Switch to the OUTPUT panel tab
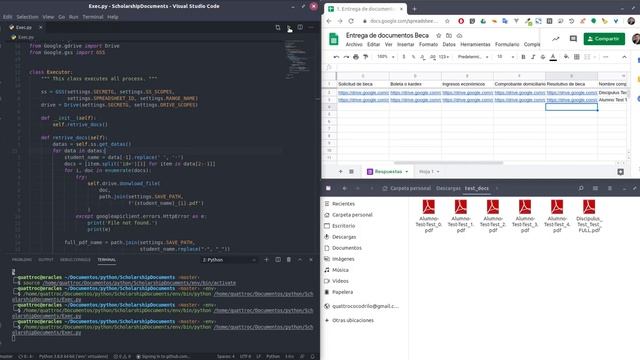 point(46,260)
